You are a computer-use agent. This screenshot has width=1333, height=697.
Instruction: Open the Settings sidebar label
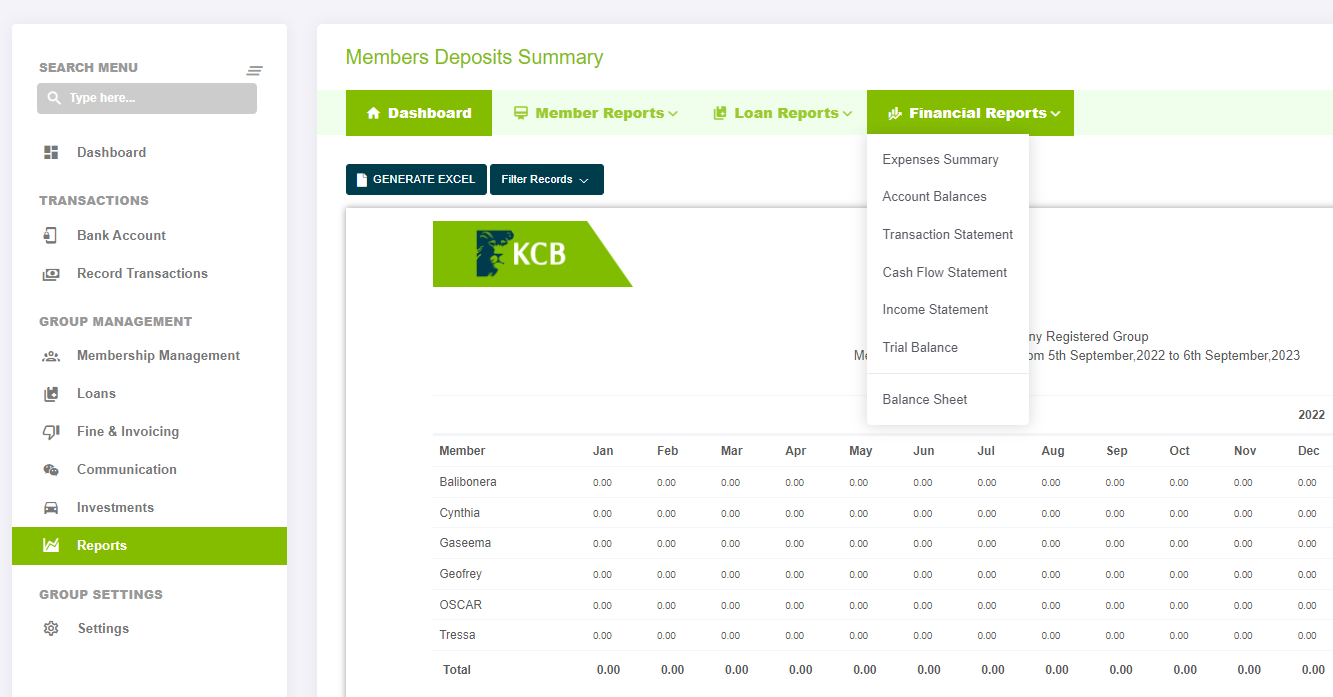point(103,628)
